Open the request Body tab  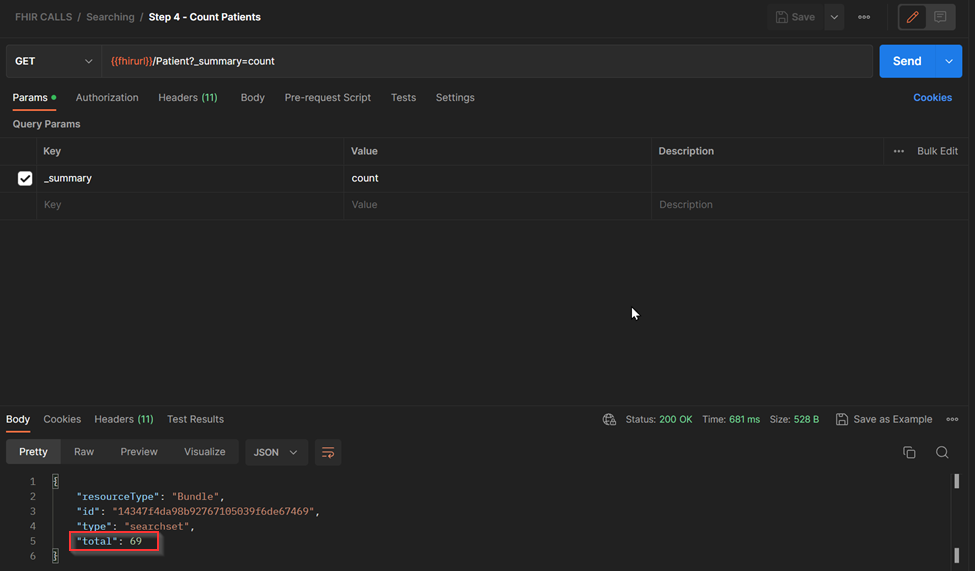[x=252, y=98]
